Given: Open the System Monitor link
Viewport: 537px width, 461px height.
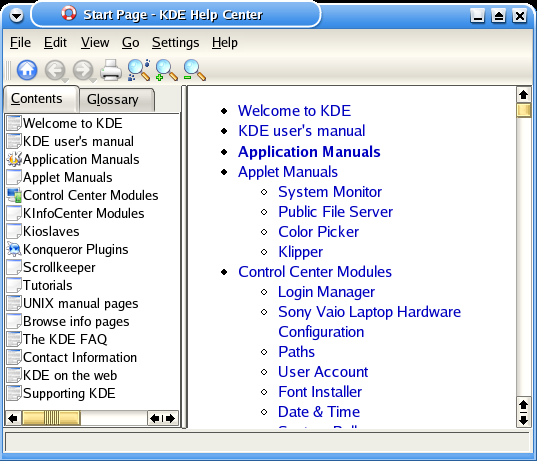Looking at the screenshot, I should (330, 192).
